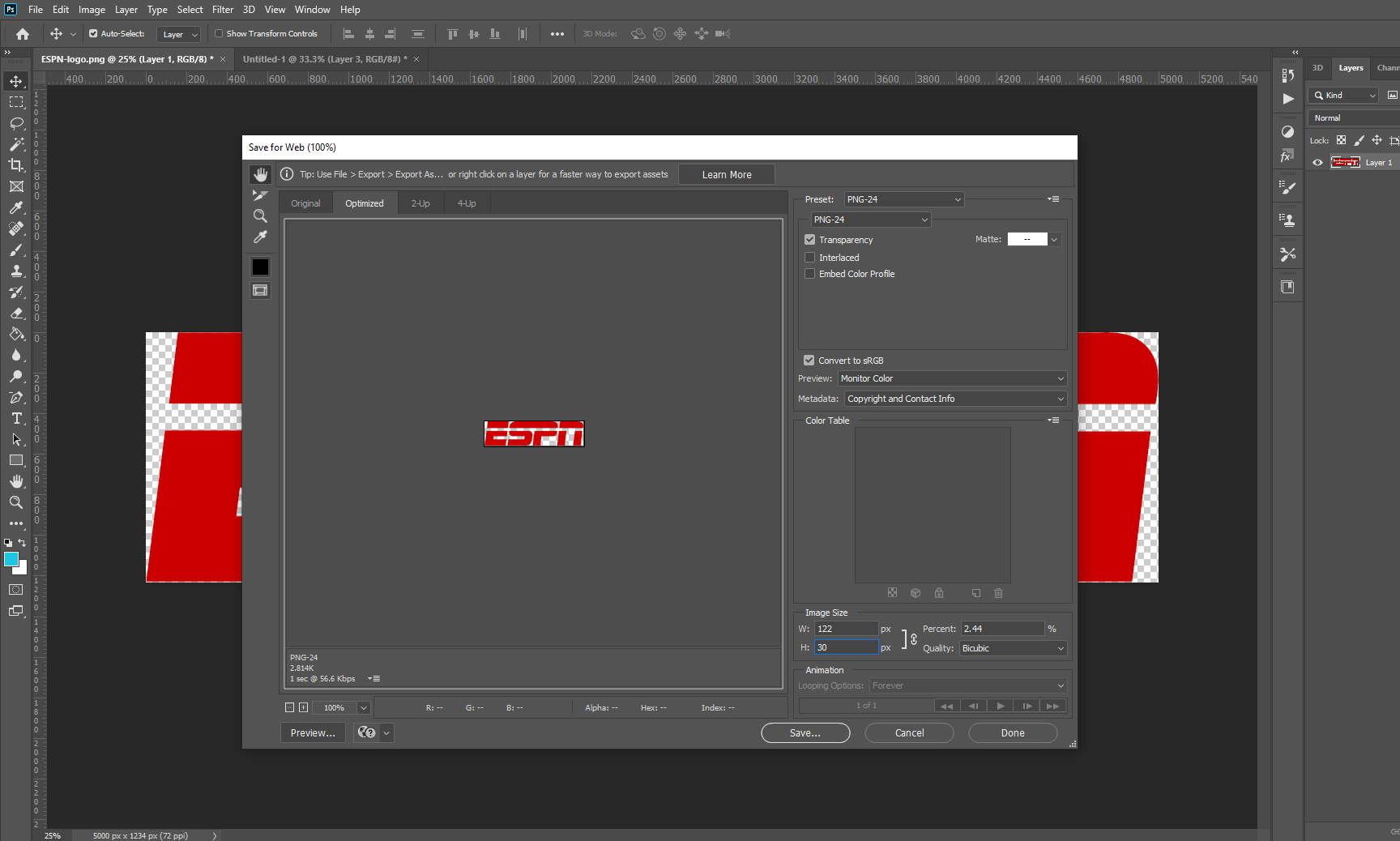Click the Save... button
This screenshot has height=841, width=1400.
(805, 733)
